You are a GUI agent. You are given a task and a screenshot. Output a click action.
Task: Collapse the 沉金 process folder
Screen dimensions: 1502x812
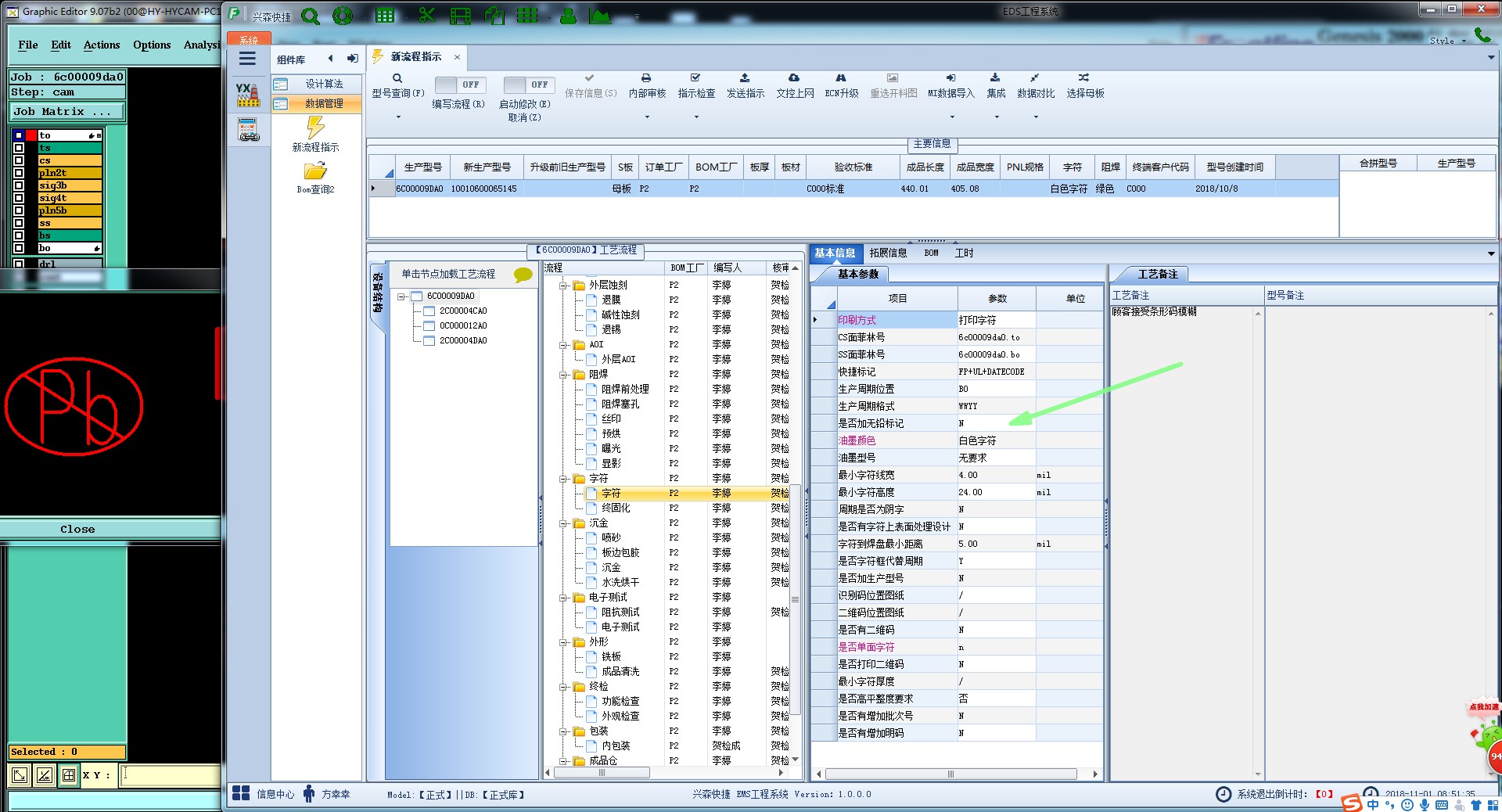click(x=563, y=523)
